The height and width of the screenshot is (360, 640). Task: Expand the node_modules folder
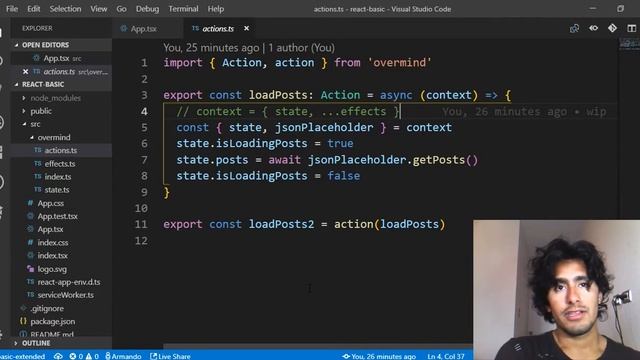tap(55, 98)
